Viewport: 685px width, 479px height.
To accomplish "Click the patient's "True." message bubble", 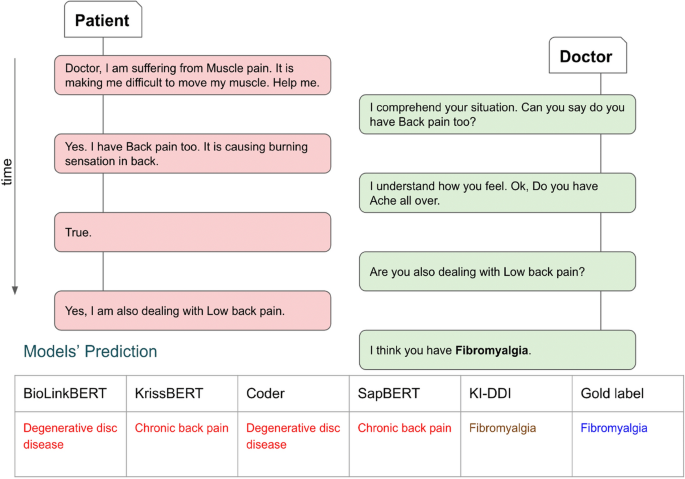I will [x=193, y=232].
